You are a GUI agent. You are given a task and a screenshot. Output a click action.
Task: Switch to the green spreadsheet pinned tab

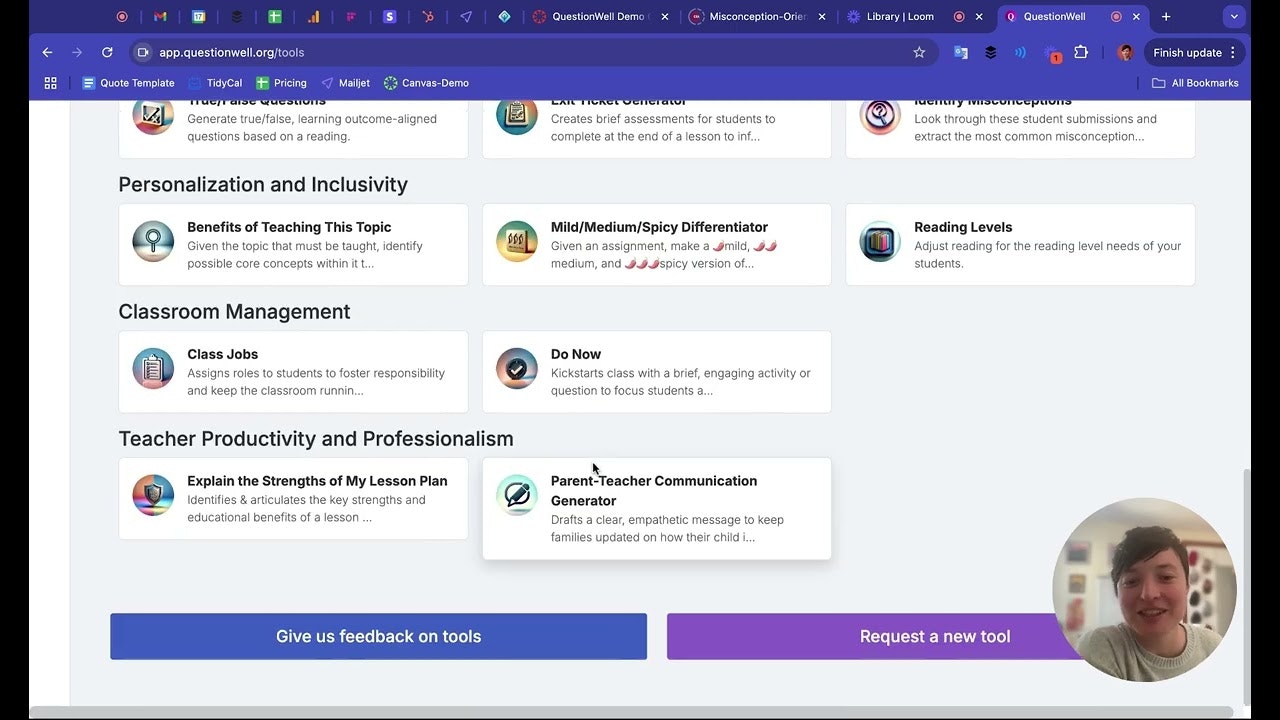[x=275, y=17]
